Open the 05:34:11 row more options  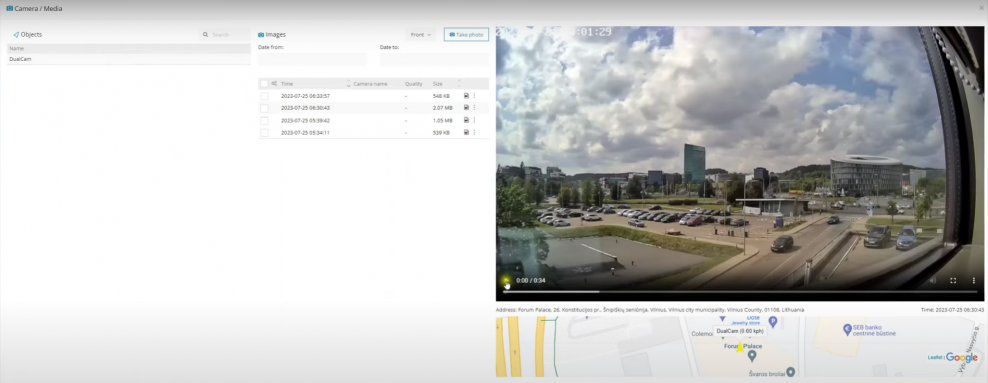tap(474, 132)
